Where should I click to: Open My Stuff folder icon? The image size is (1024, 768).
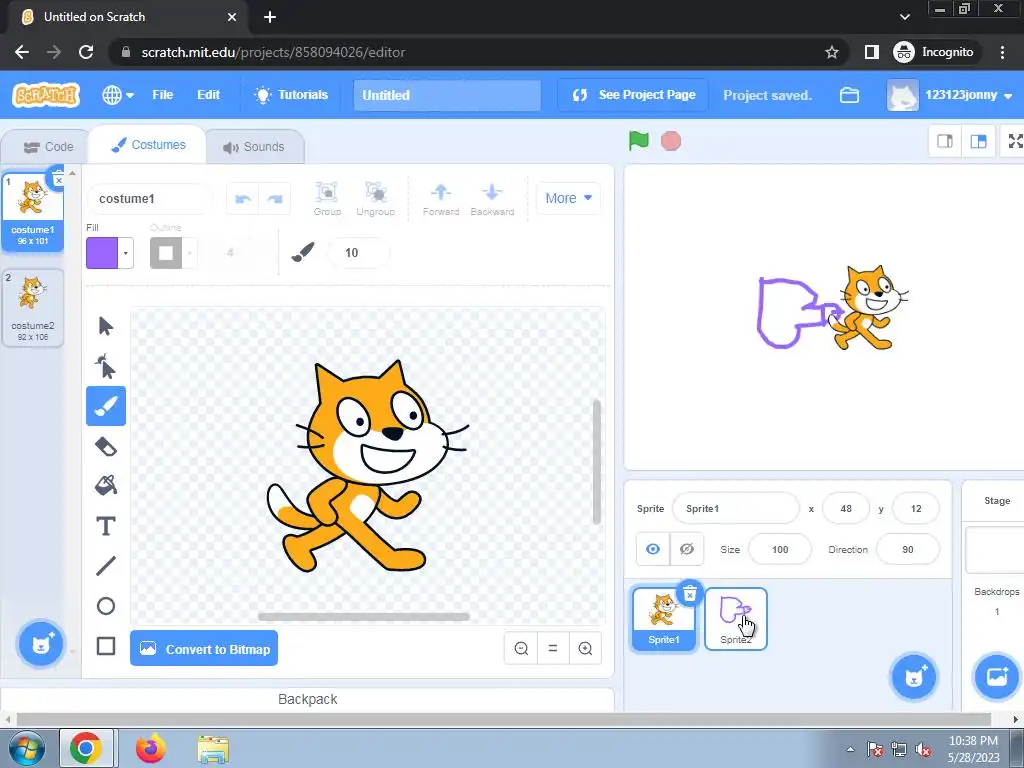(849, 95)
